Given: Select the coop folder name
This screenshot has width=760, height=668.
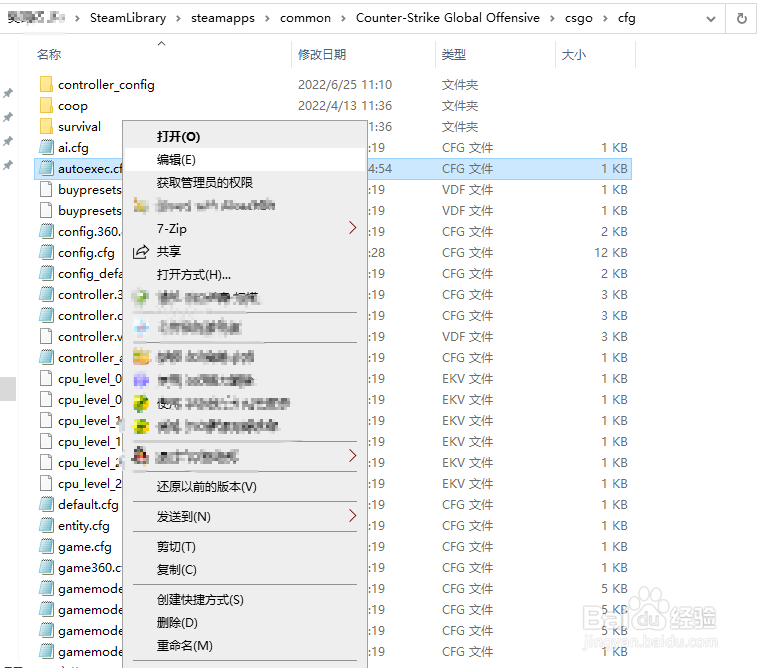Looking at the screenshot, I should [73, 106].
